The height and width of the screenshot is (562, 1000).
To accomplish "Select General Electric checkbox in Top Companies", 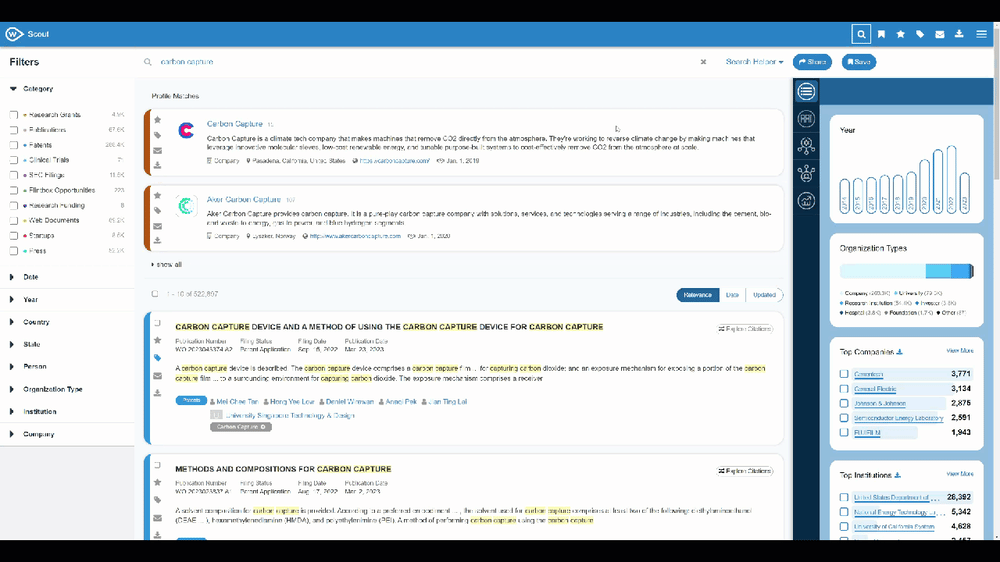I will point(845,389).
